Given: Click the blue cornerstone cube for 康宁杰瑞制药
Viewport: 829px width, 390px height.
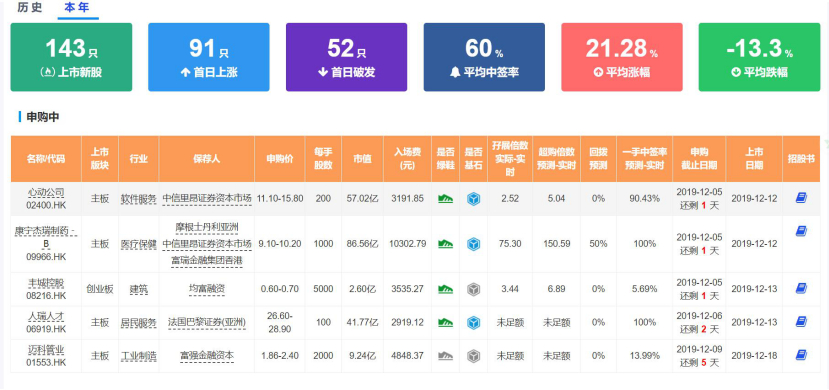Looking at the screenshot, I should click(473, 244).
